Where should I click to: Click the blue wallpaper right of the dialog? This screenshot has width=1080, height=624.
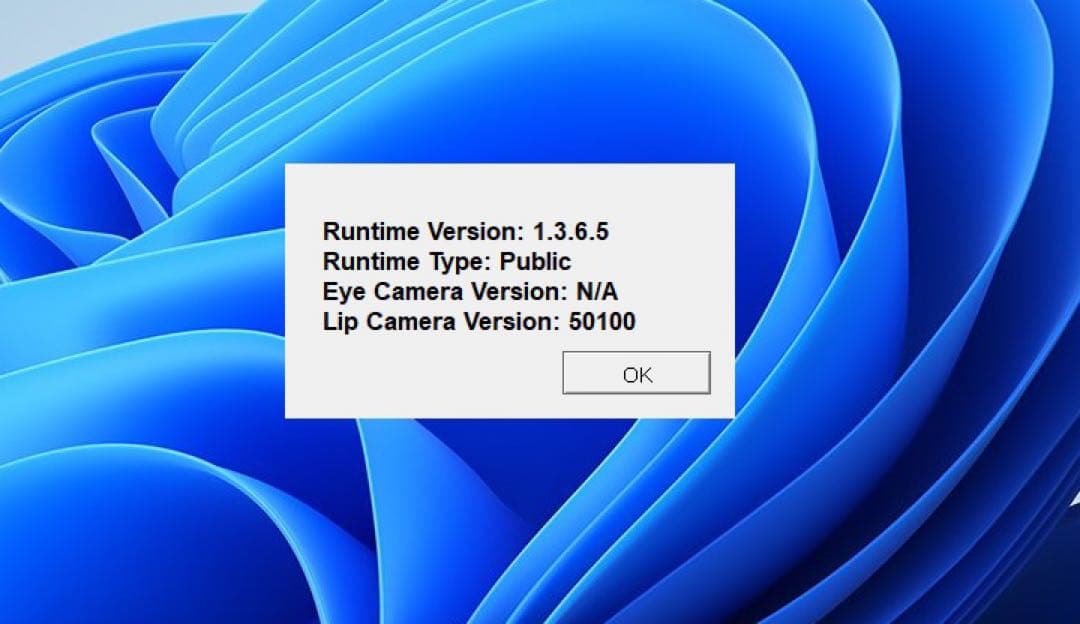[x=900, y=300]
